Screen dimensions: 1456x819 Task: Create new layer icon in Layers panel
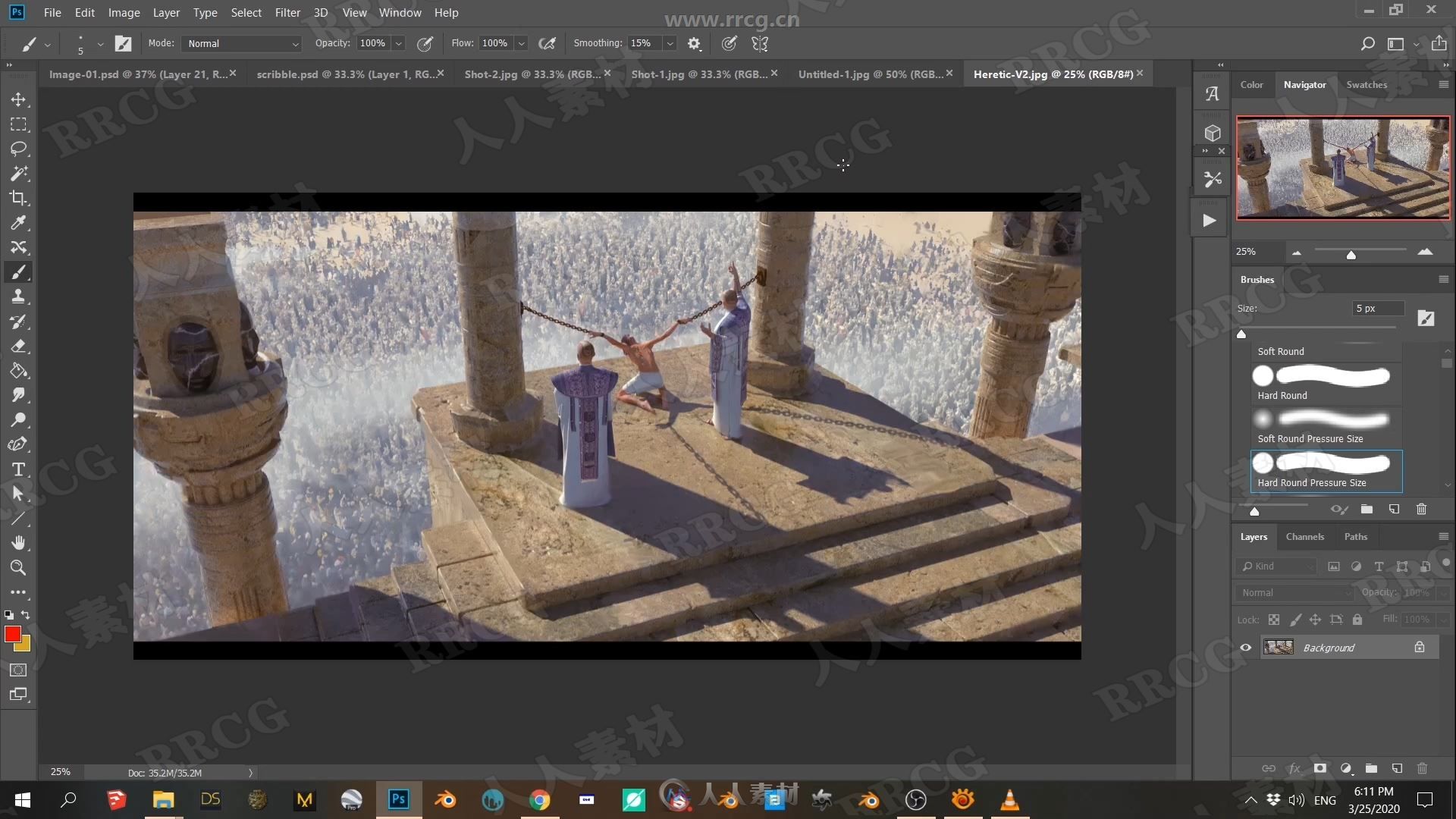(x=1397, y=768)
